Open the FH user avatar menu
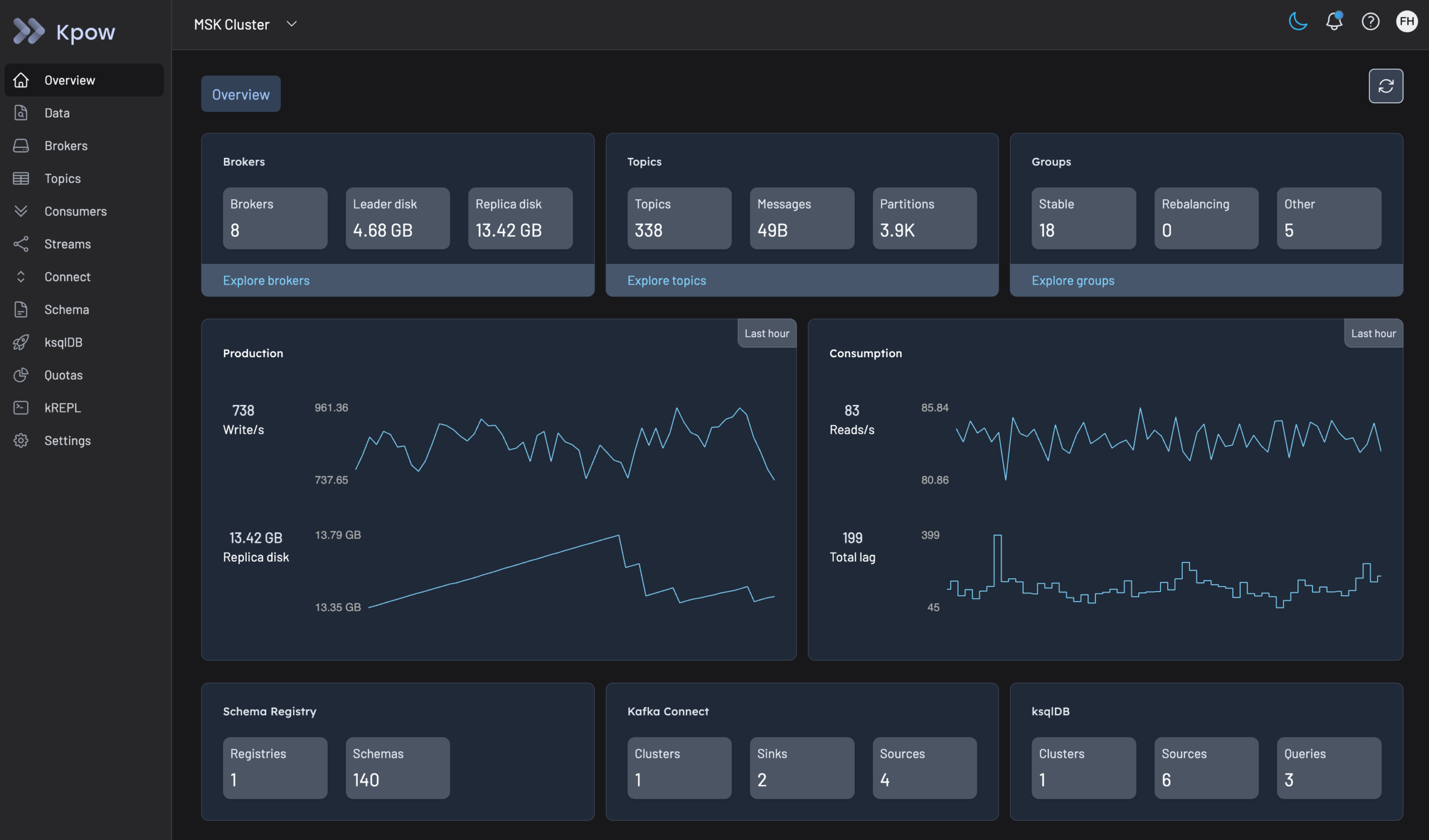Viewport: 1429px width, 840px height. (x=1406, y=22)
